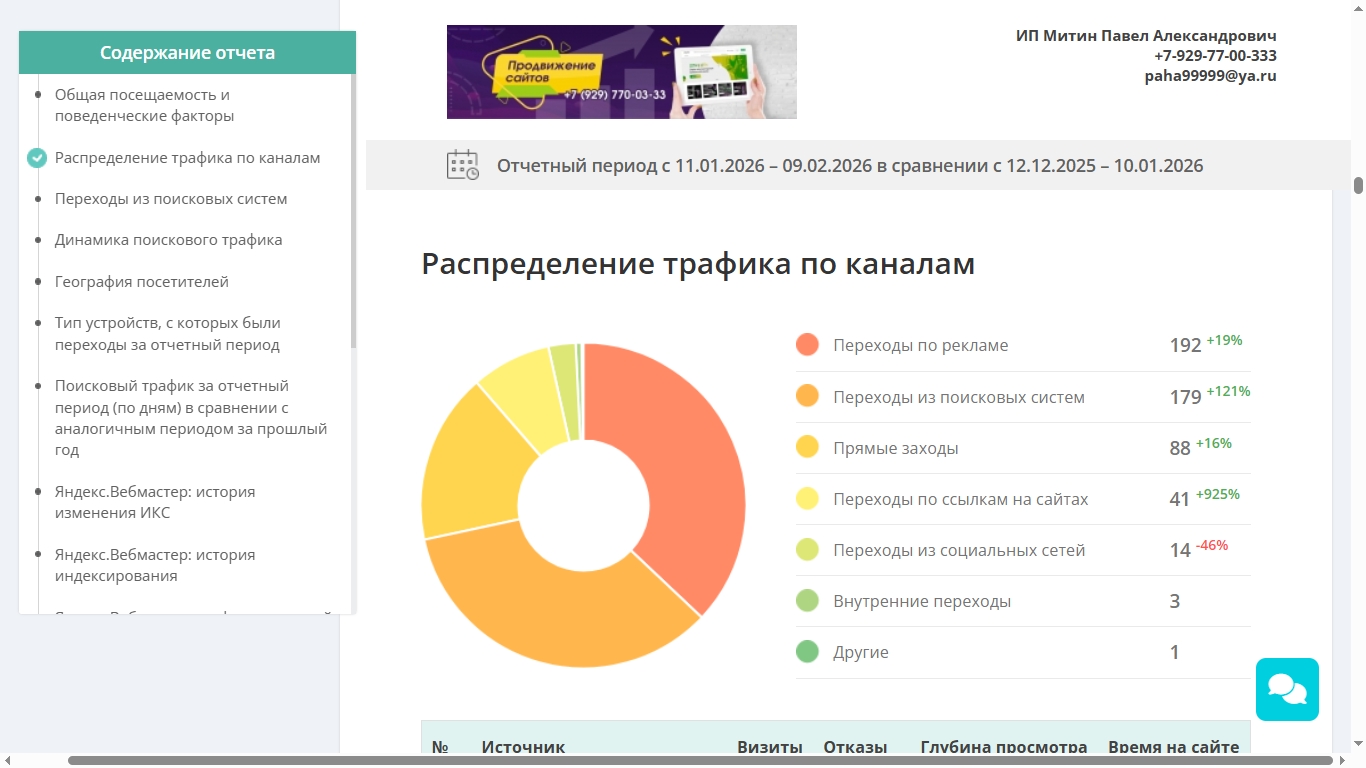Open the chat widget icon

[1287, 689]
